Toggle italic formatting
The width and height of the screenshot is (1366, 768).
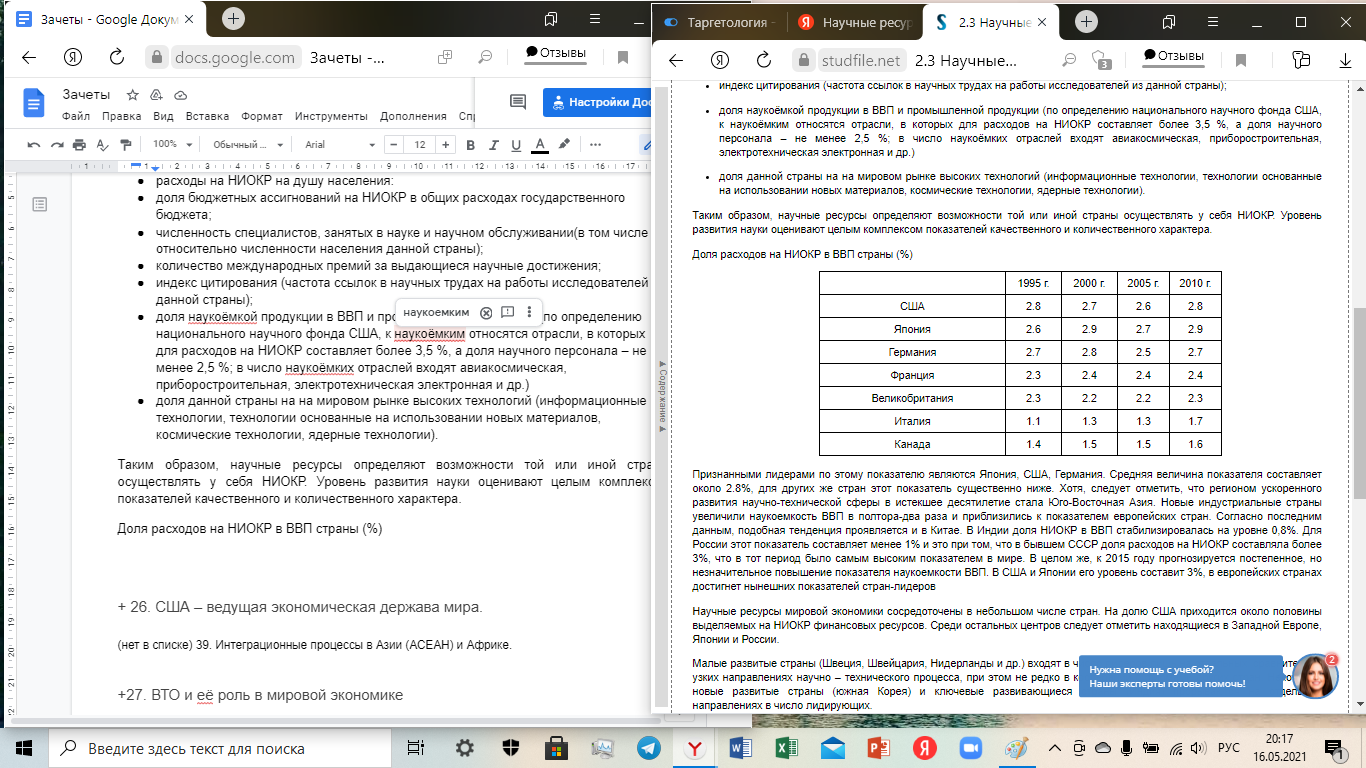(492, 144)
